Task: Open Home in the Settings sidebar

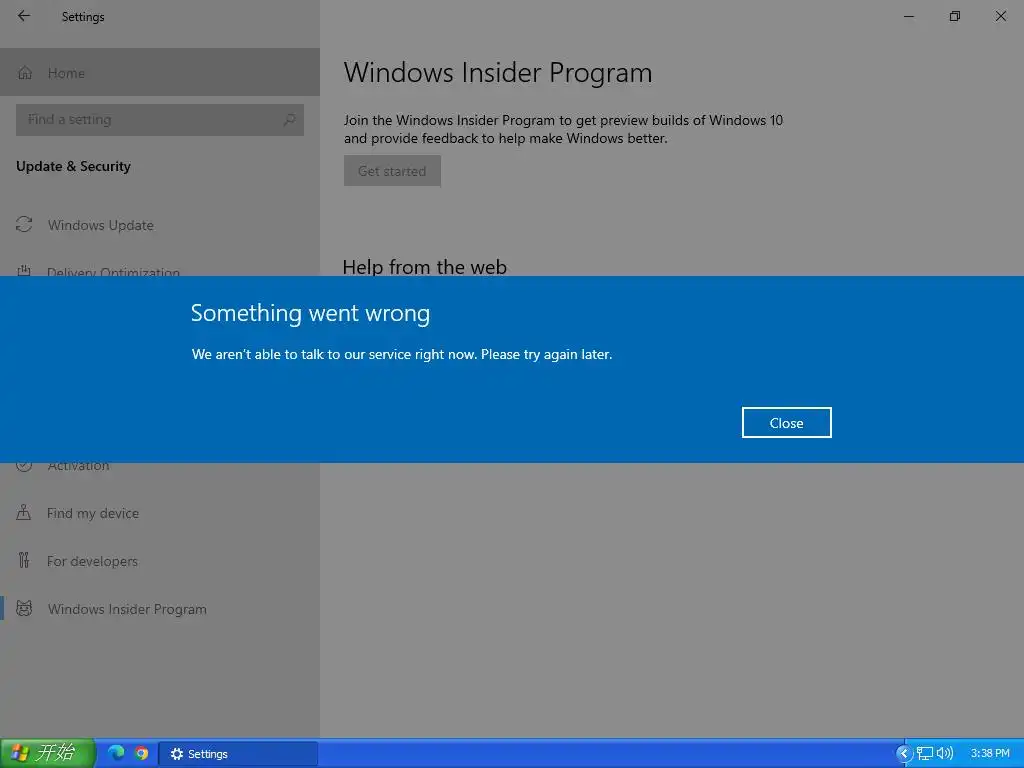Action: pyautogui.click(x=160, y=72)
